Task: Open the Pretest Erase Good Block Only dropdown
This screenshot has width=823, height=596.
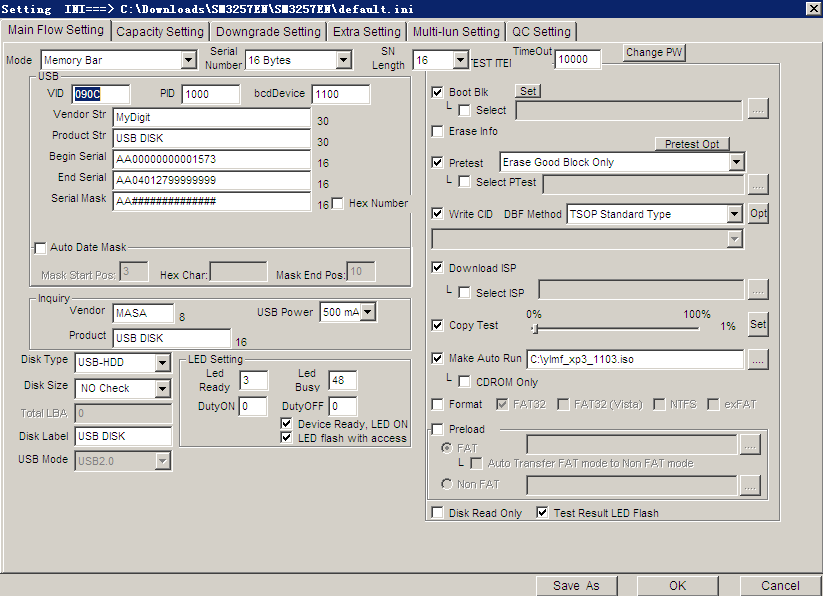Action: pos(736,162)
